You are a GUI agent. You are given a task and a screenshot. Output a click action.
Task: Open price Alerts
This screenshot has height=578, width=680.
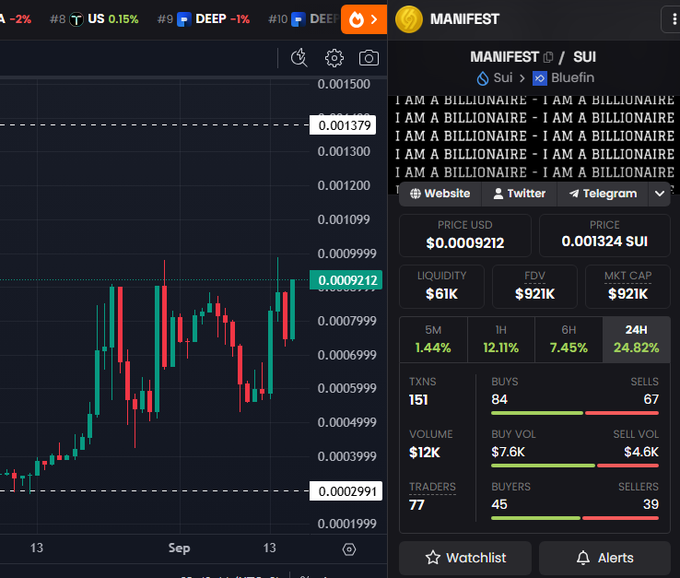point(605,557)
